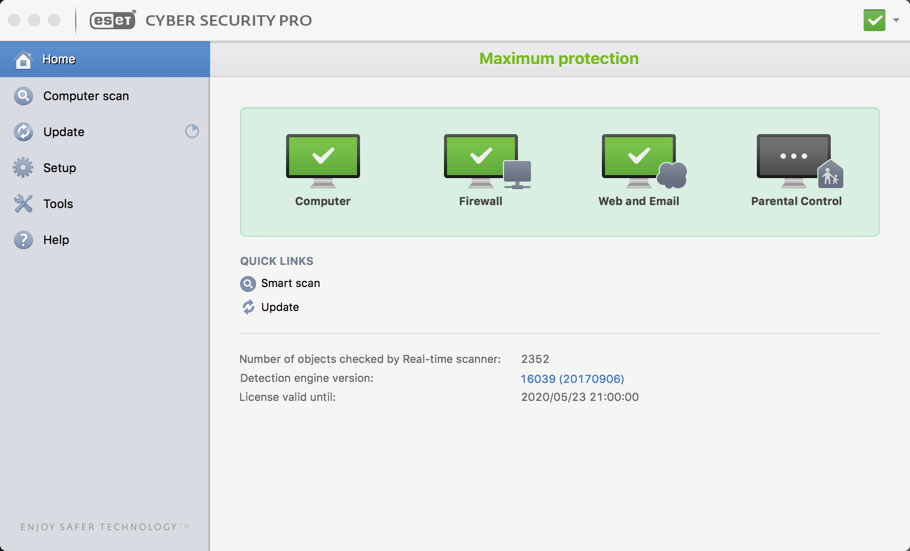Click the Update quick link text
The width and height of the screenshot is (910, 551).
coord(280,307)
